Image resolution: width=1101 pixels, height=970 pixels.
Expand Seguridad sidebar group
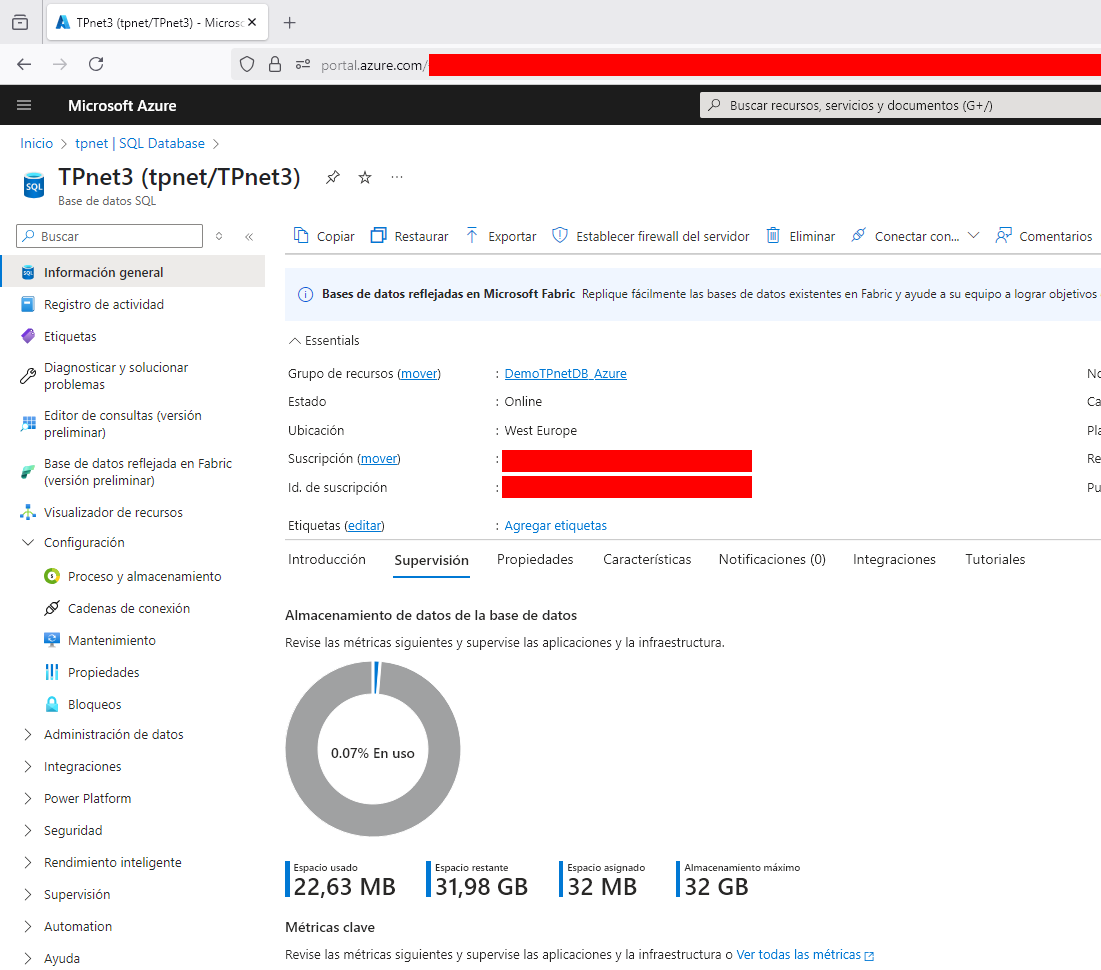pos(28,830)
